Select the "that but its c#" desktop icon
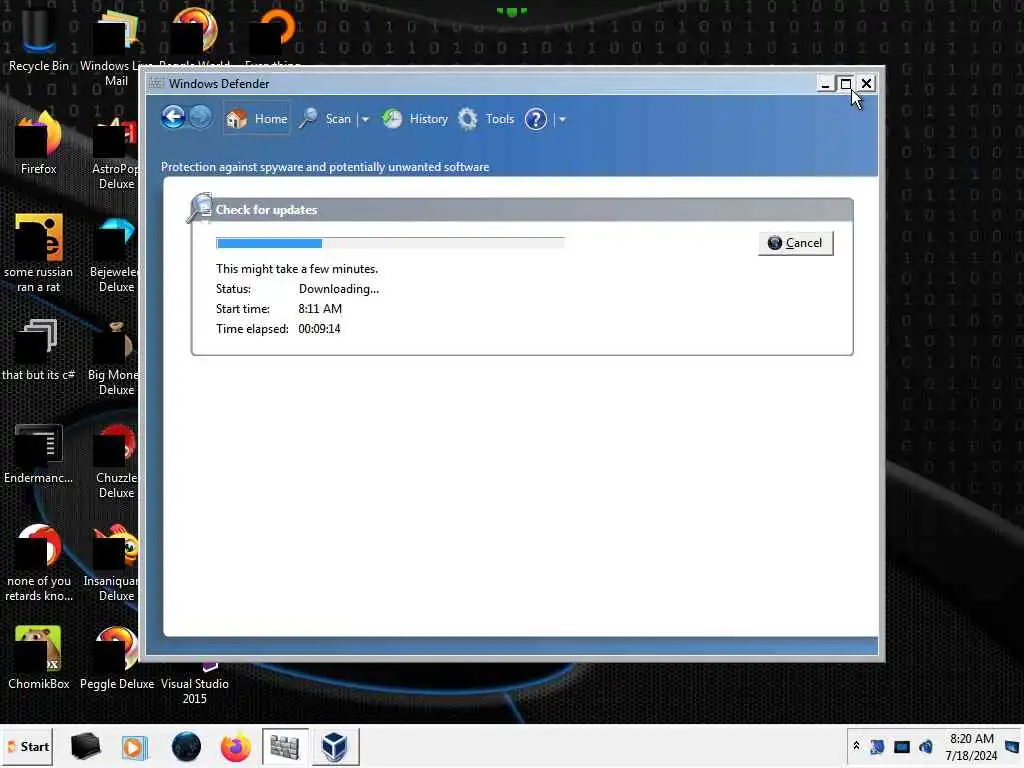 (x=39, y=350)
